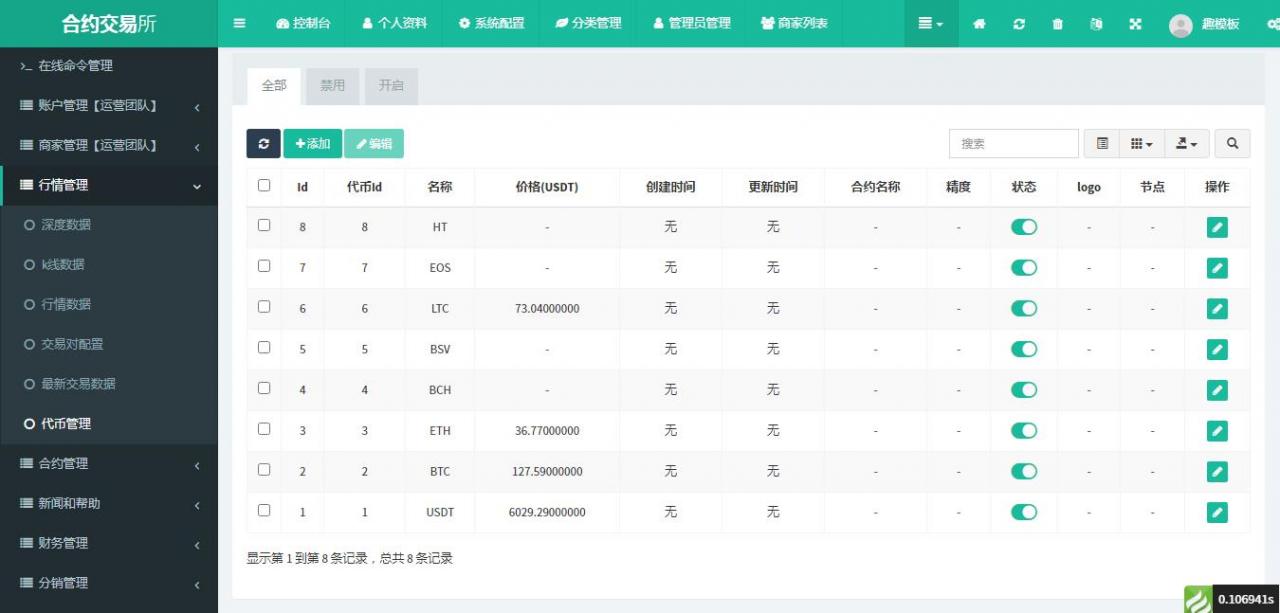1280x613 pixels.
Task: Collapse the 行情管理 sidebar group
Action: (109, 186)
